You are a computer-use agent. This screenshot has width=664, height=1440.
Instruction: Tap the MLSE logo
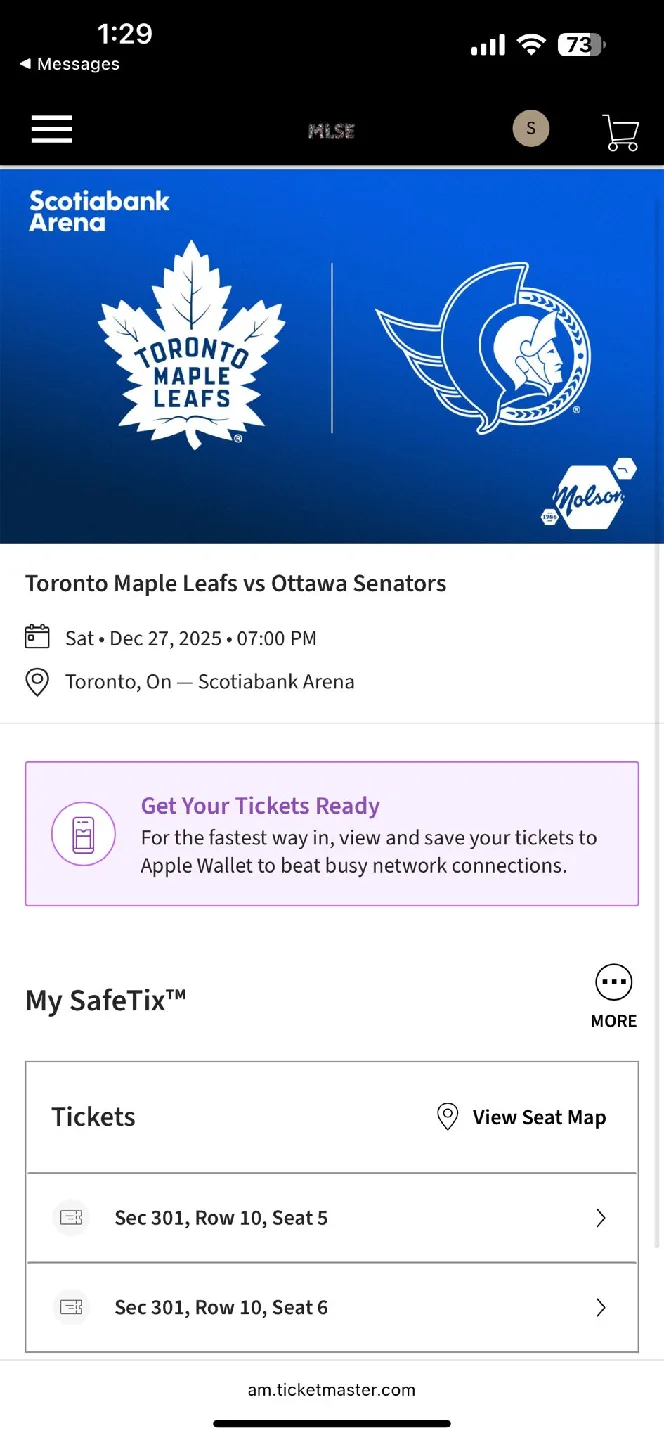[x=331, y=130]
